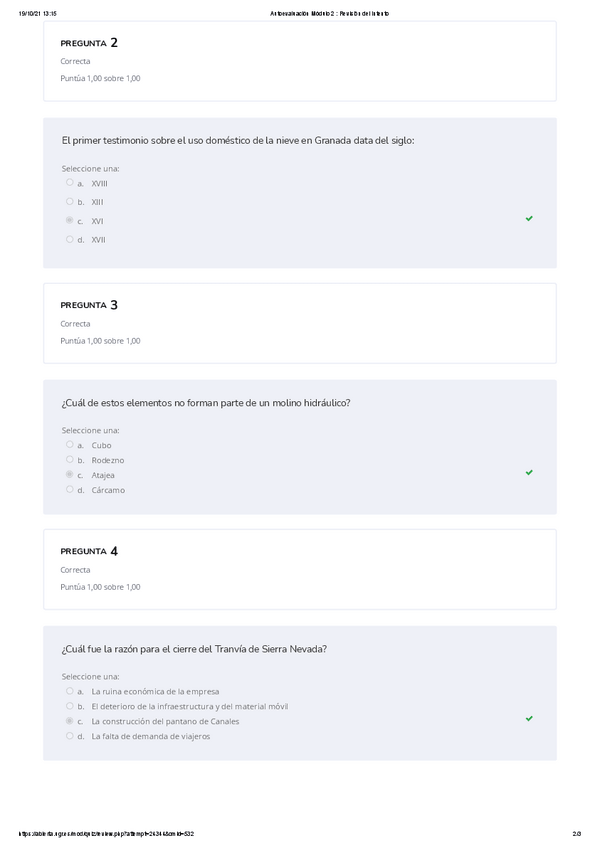Click the green checkmark beside Atajea answer
The width and height of the screenshot is (600, 848).
pos(529,472)
